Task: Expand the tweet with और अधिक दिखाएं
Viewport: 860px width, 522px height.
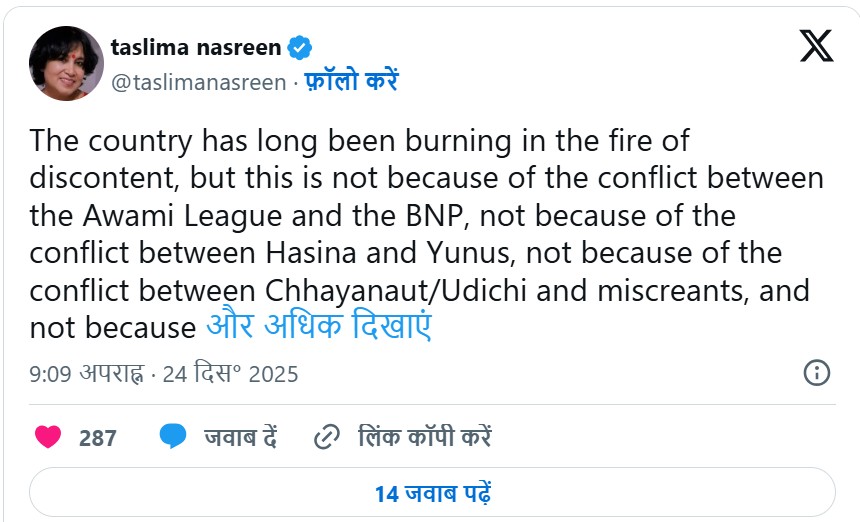Action: pos(318,327)
